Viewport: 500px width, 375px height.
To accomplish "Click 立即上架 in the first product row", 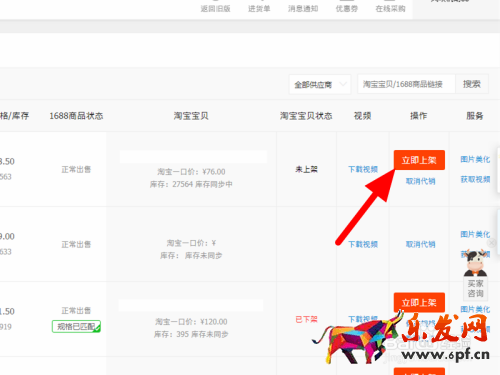I will point(419,160).
